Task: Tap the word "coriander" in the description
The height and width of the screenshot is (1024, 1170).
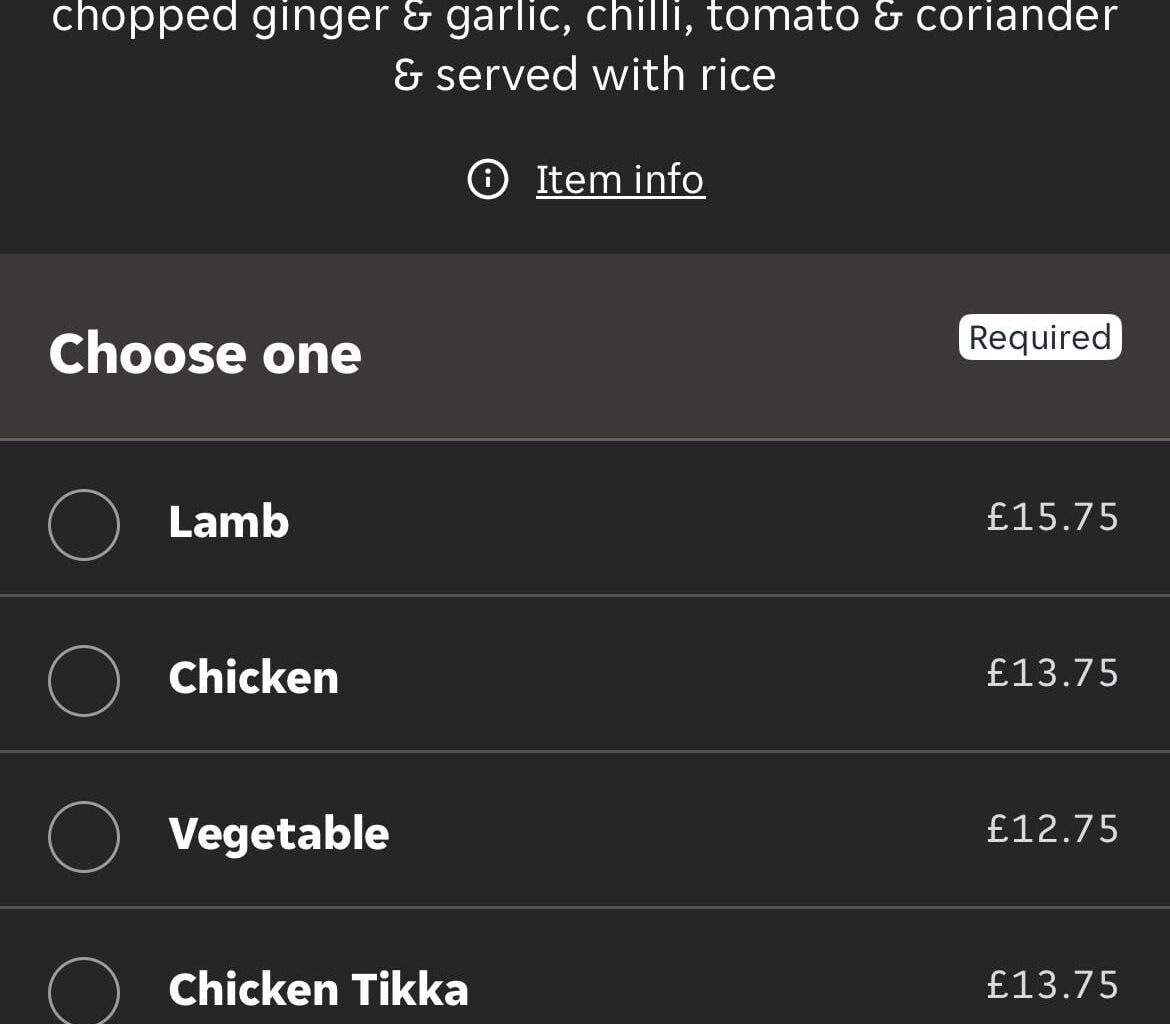Action: 1016,16
